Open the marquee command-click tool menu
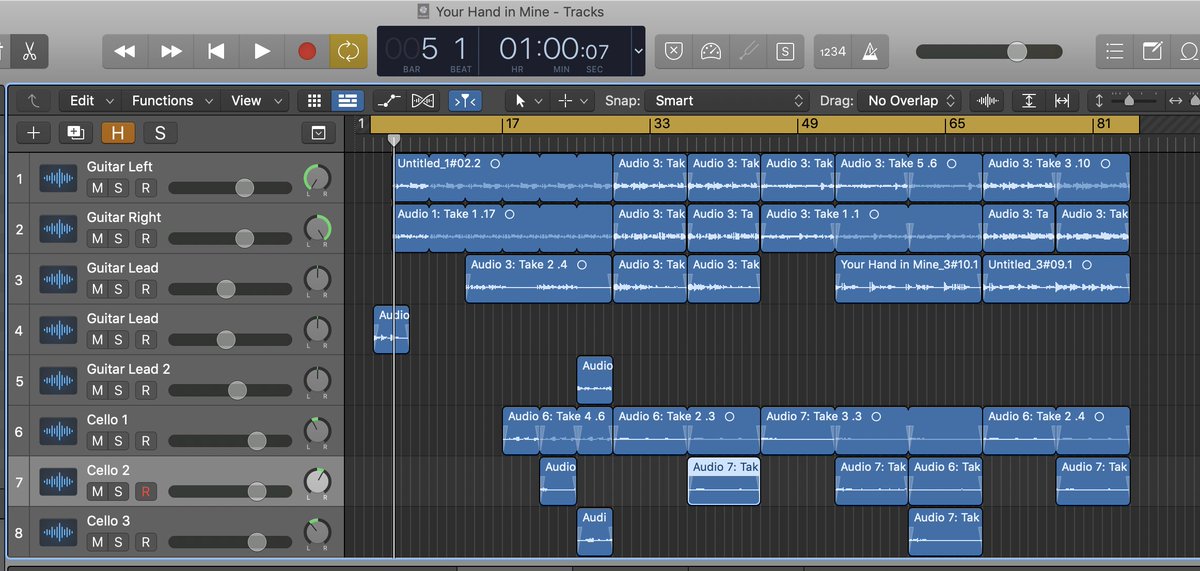 573,100
